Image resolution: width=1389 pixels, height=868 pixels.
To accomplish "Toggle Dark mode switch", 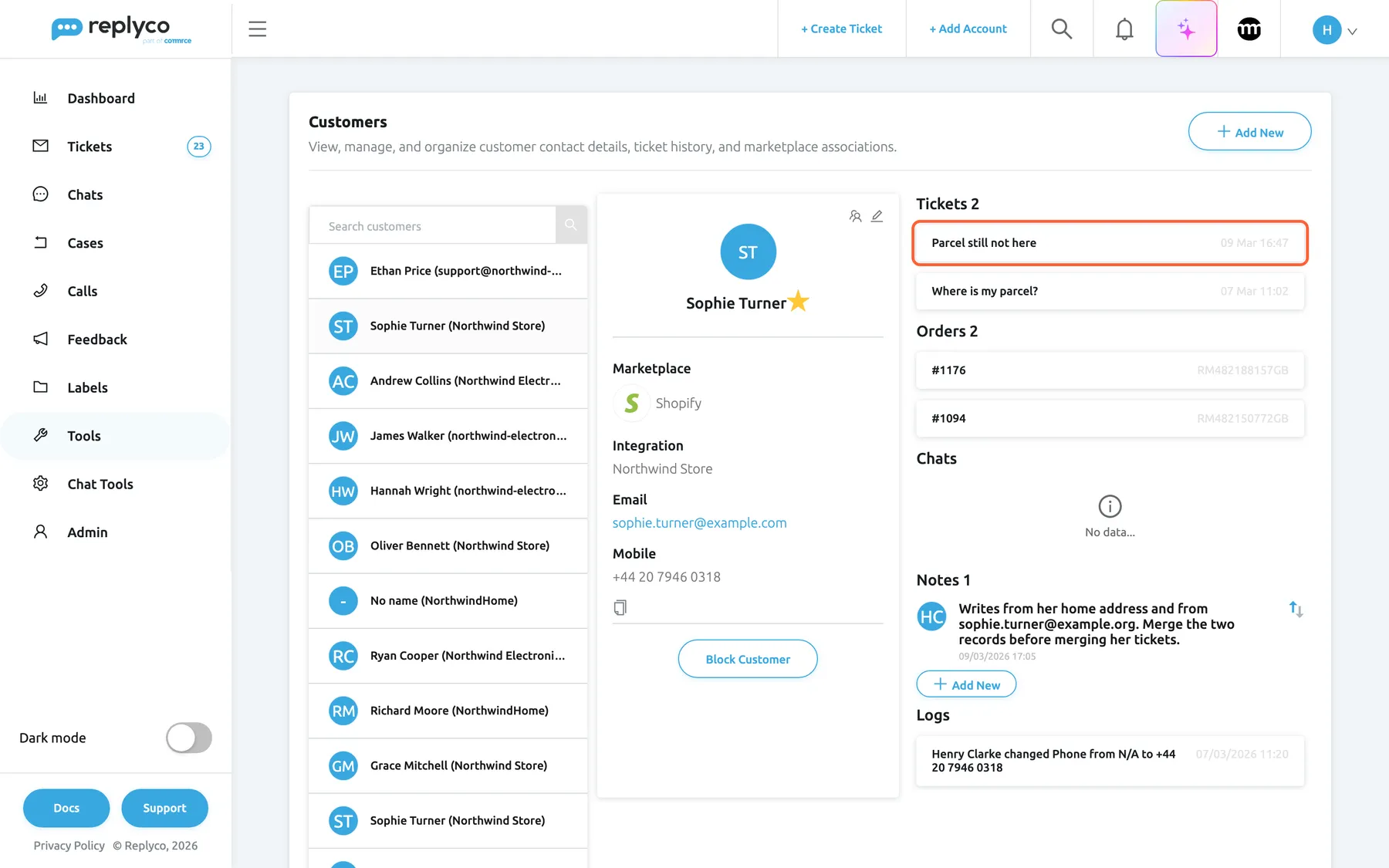I will [x=188, y=738].
